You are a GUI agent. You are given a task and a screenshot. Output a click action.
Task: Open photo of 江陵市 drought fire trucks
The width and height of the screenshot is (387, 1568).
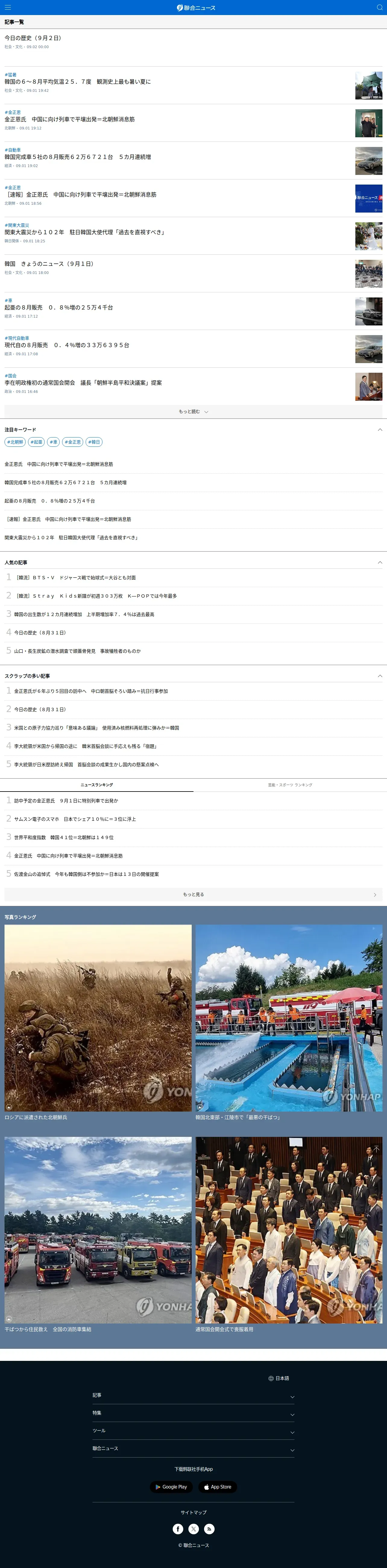pyautogui.click(x=289, y=1018)
